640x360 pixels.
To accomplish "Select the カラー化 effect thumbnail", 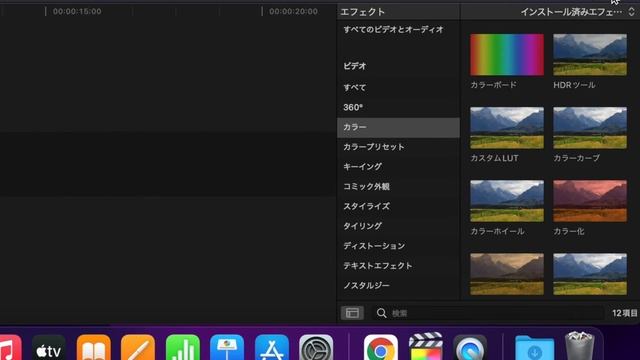I will [x=590, y=201].
